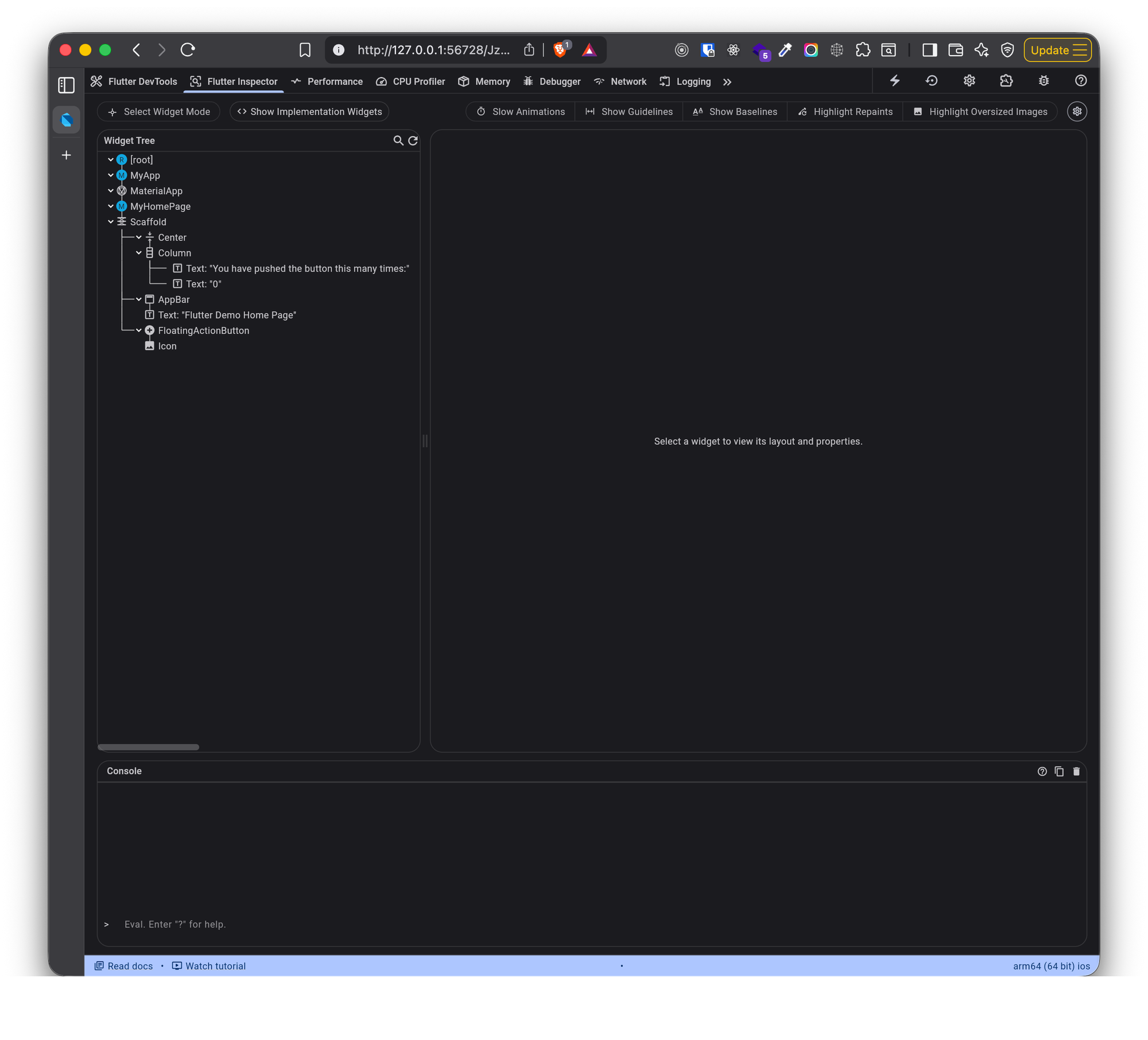Refresh the widget tree
1148x1040 pixels.
pyautogui.click(x=413, y=141)
